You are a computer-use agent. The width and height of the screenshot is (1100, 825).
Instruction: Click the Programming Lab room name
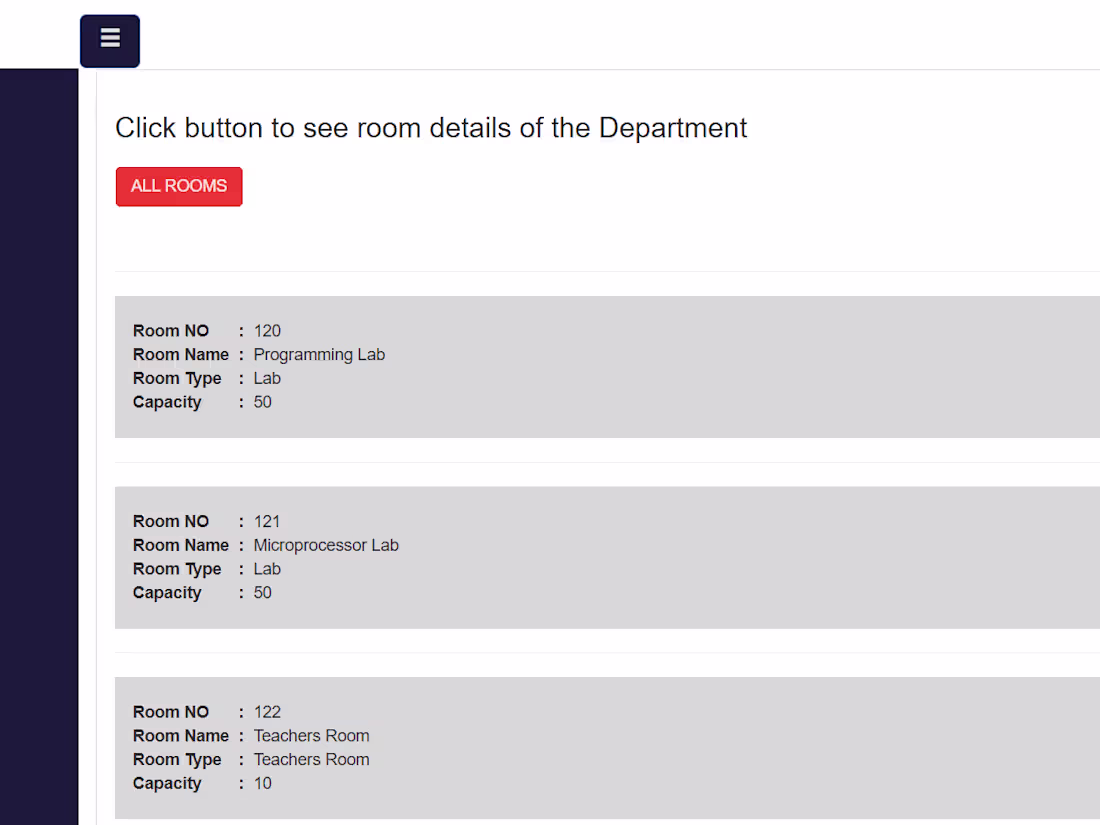click(319, 355)
